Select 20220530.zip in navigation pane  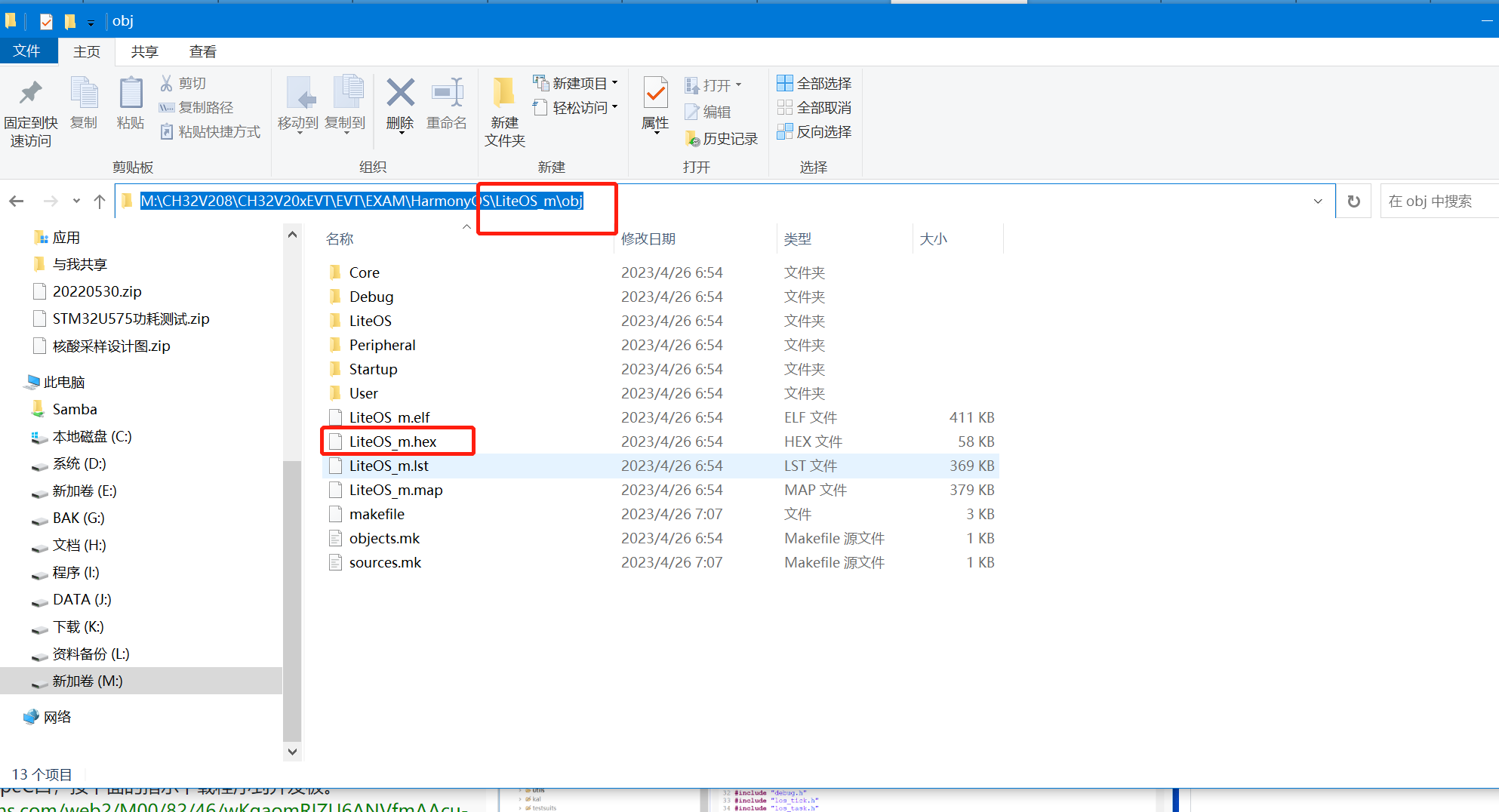click(97, 291)
